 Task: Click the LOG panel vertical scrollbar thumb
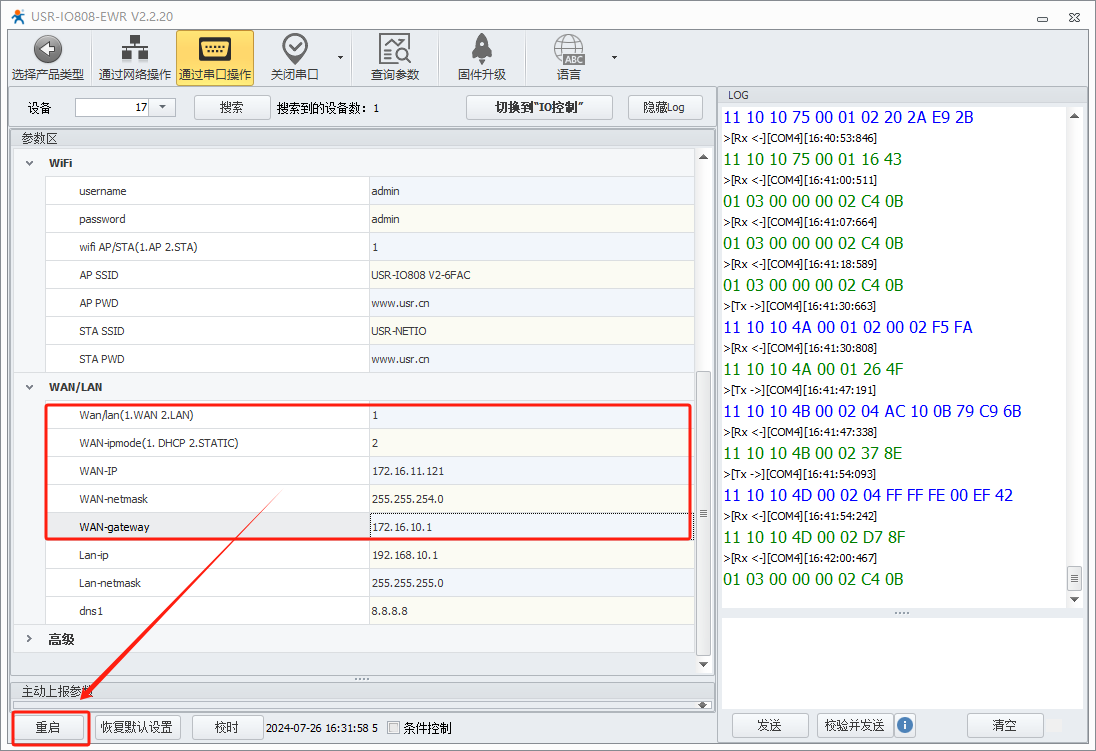(x=1075, y=578)
